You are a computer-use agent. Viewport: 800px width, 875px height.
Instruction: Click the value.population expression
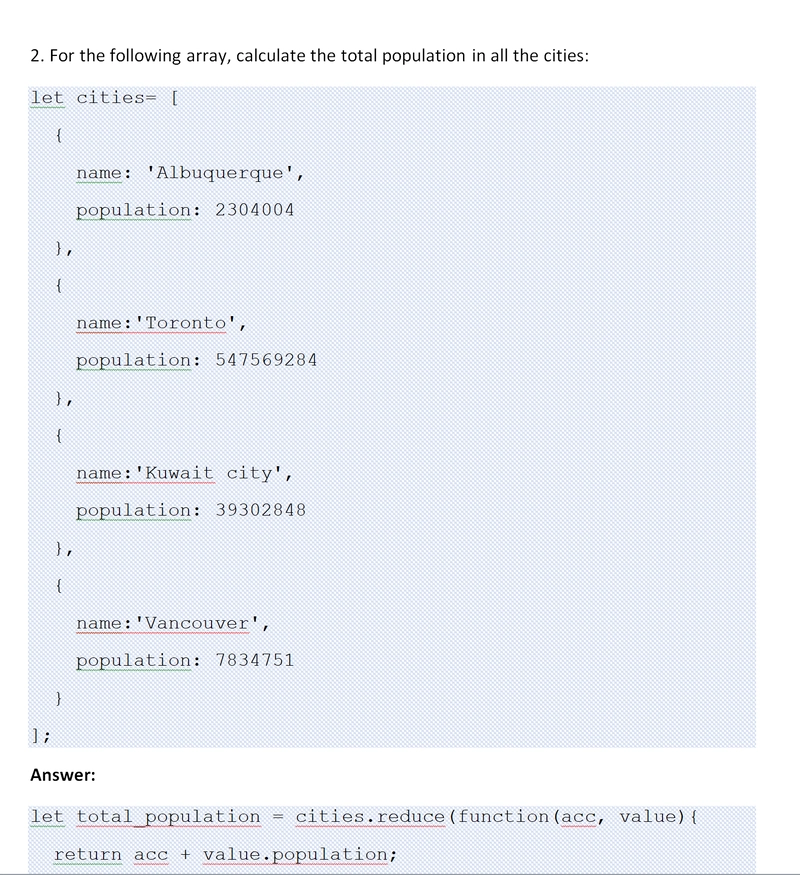point(295,855)
